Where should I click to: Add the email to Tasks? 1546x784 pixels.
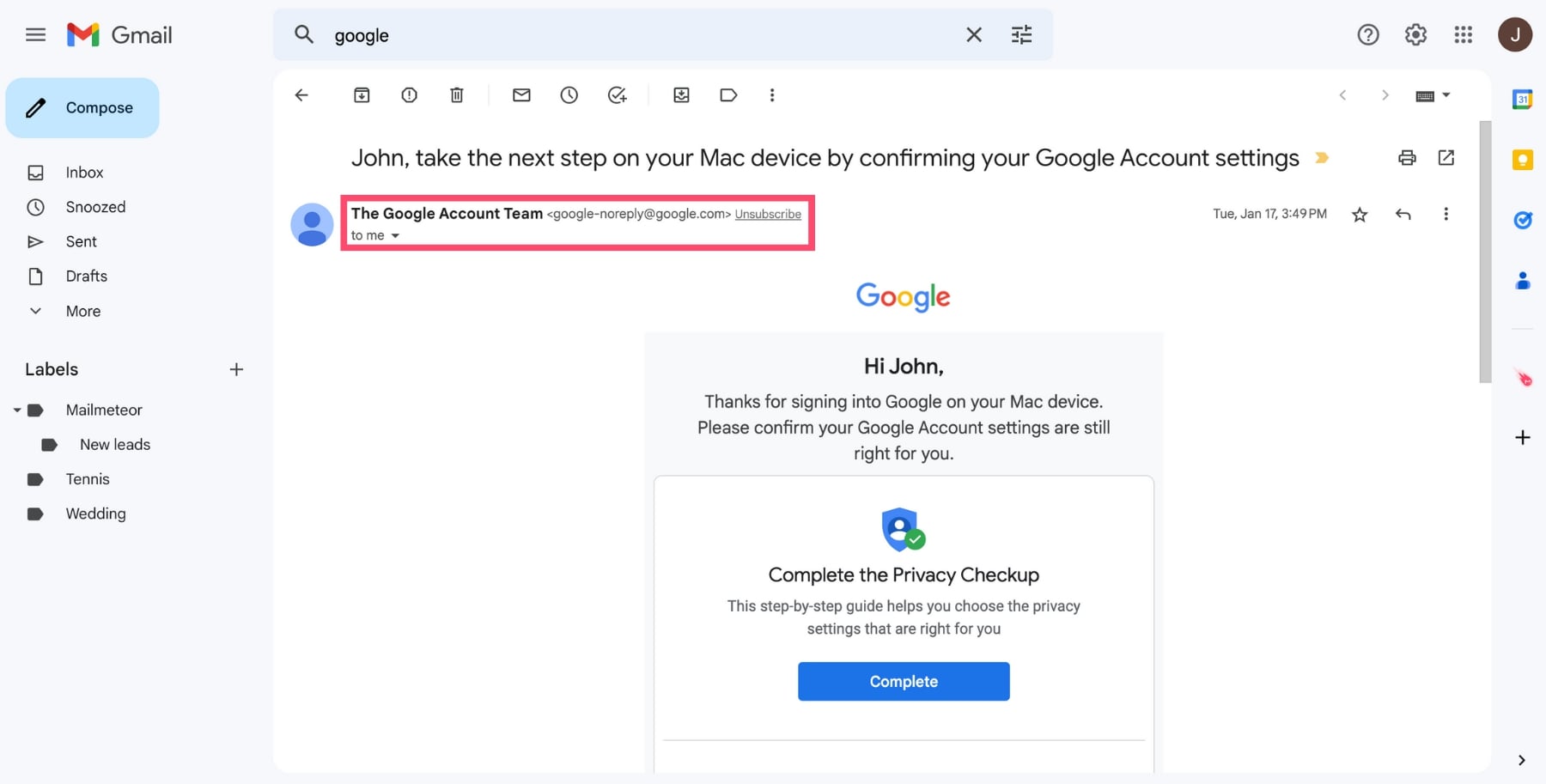point(618,95)
